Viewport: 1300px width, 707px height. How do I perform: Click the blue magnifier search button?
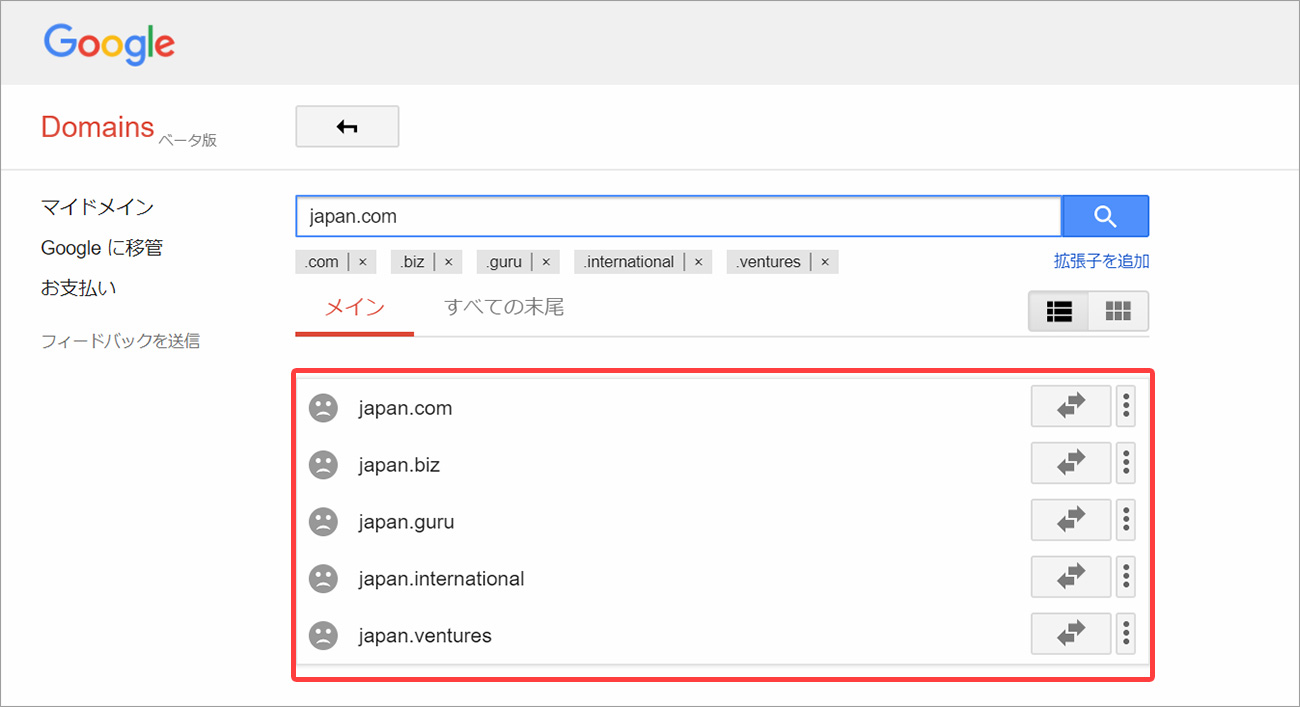(x=1105, y=216)
